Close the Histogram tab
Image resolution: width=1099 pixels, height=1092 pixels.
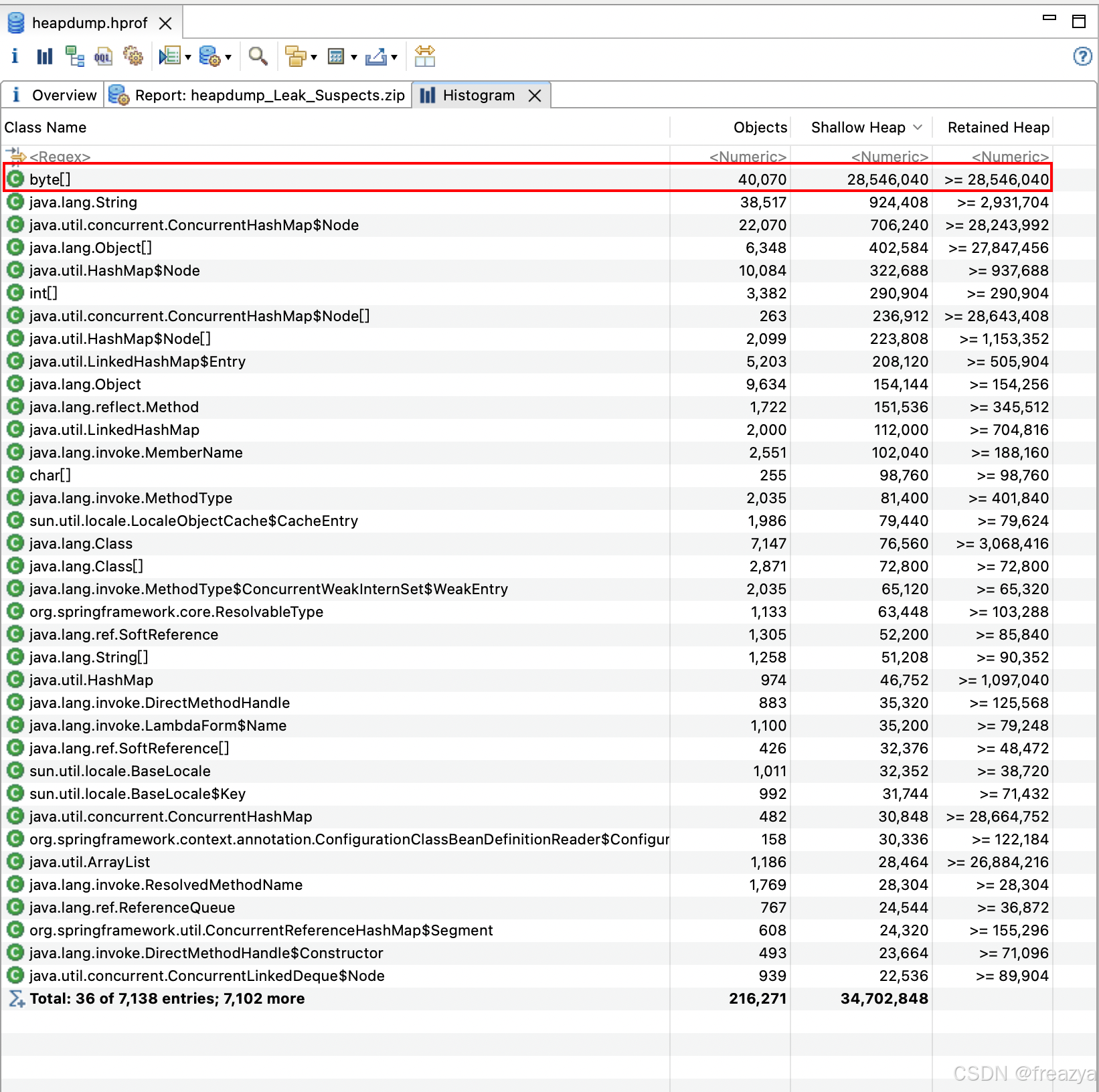[534, 96]
